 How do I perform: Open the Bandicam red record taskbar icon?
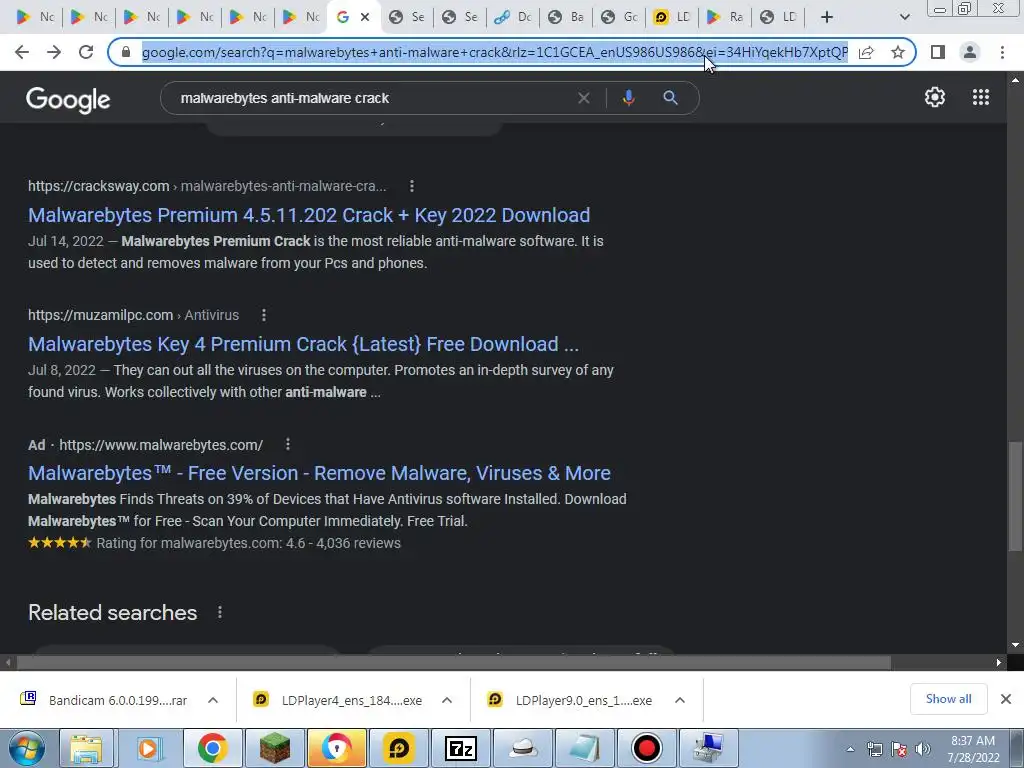(x=647, y=748)
